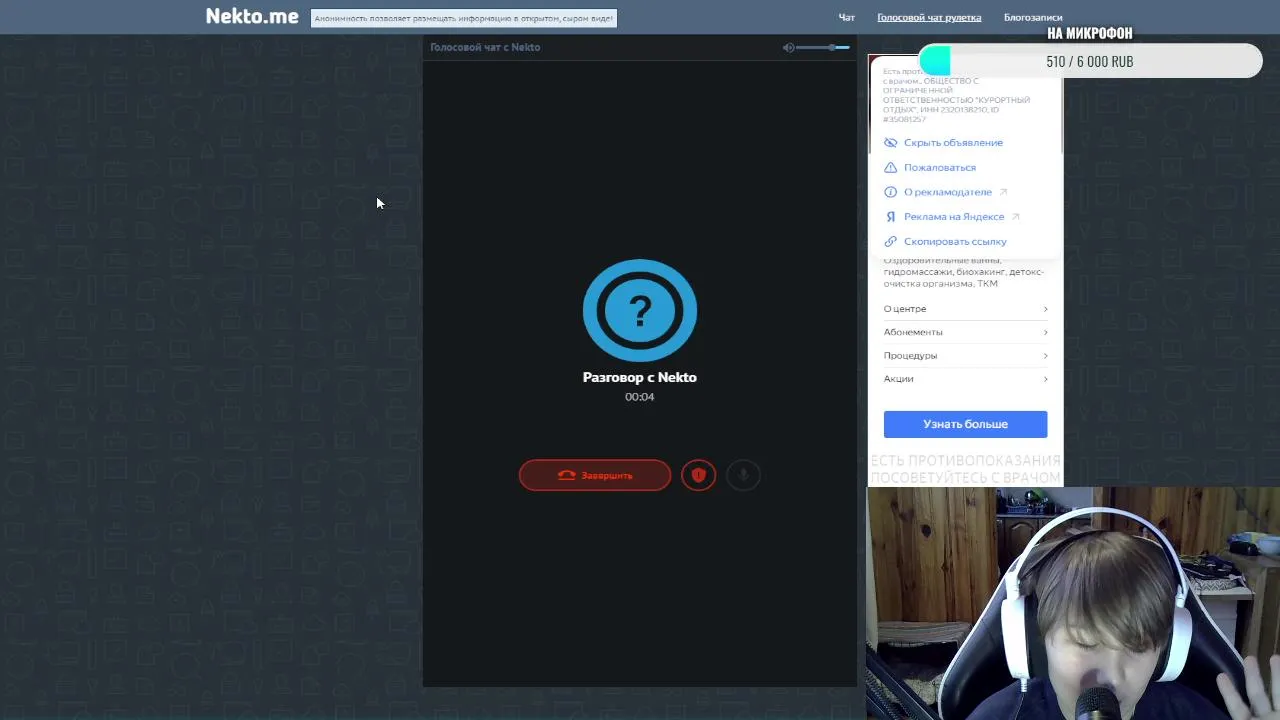Expand the Абонементы row
The width and height of the screenshot is (1280, 720).
pos(965,332)
